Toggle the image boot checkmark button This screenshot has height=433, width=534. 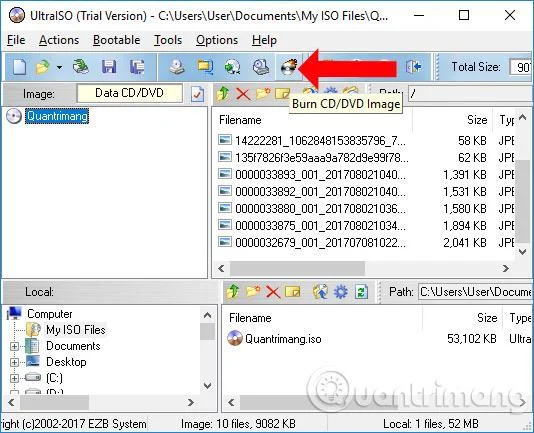(197, 94)
